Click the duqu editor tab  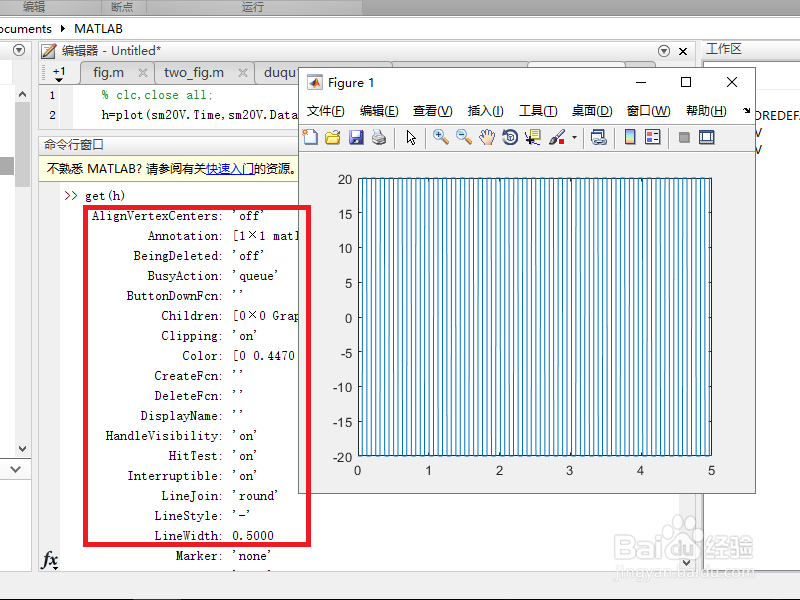click(280, 72)
